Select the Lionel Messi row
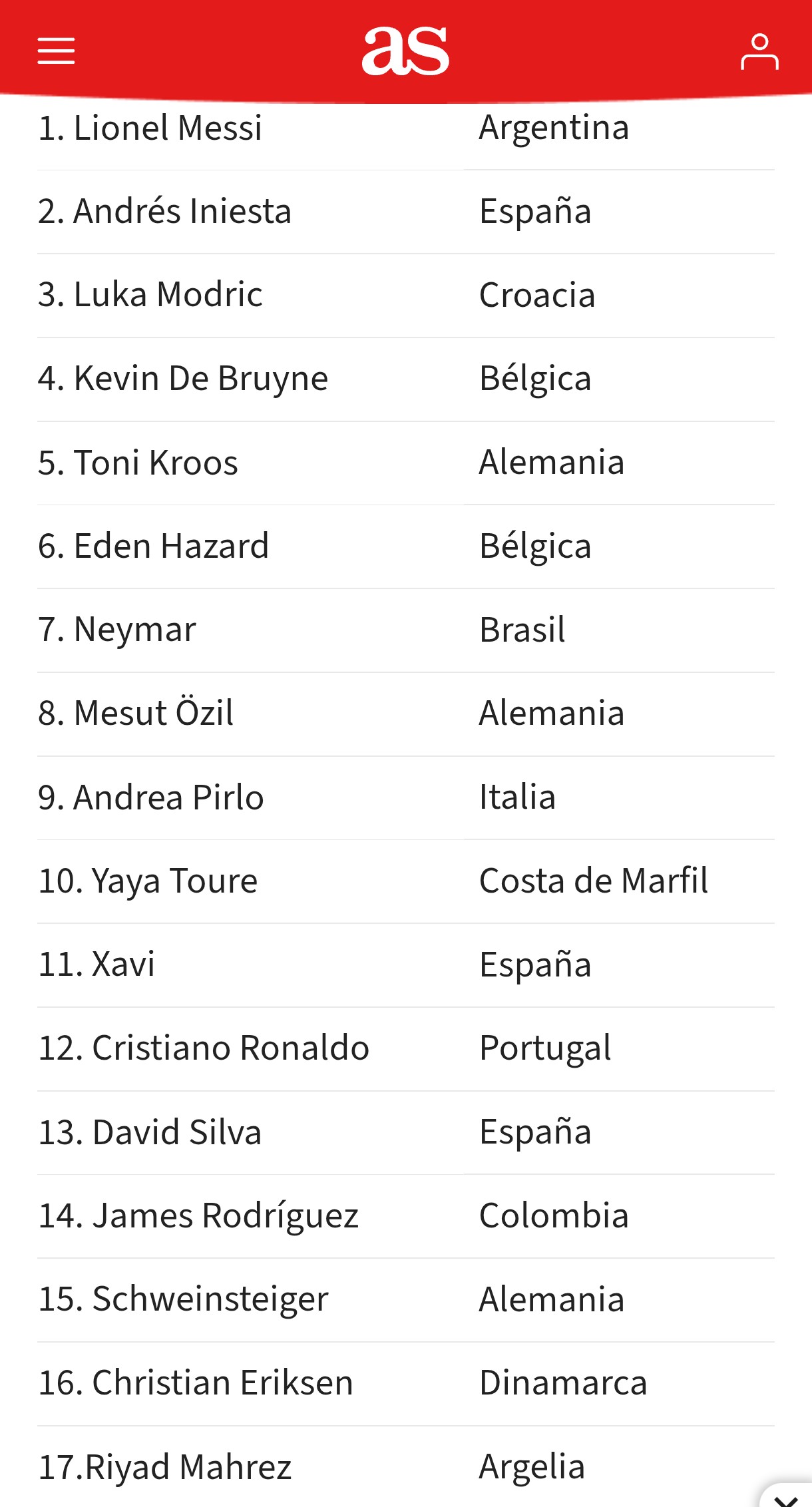The image size is (812, 1507). coord(406,128)
